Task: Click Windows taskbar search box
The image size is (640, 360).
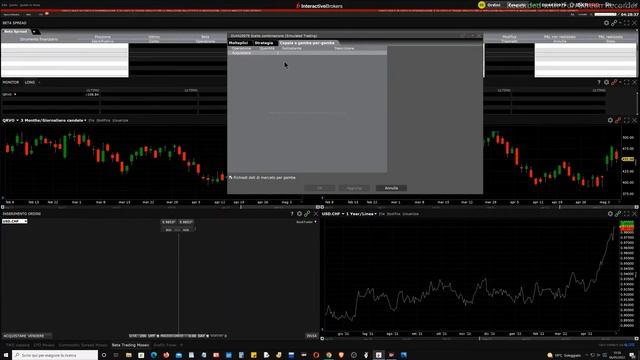Action: click(55, 355)
